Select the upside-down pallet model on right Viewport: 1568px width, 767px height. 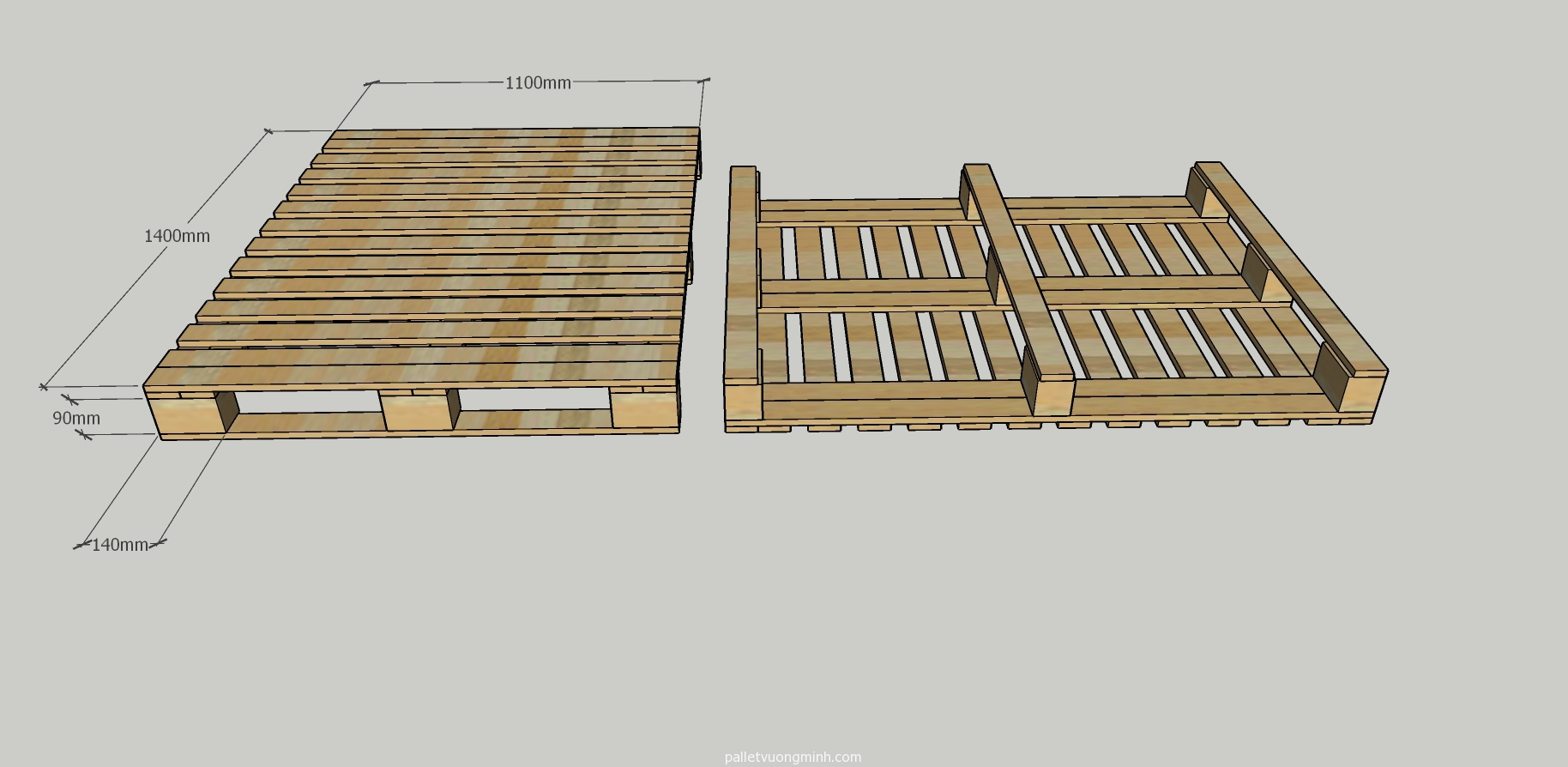pyautogui.click(x=1056, y=297)
